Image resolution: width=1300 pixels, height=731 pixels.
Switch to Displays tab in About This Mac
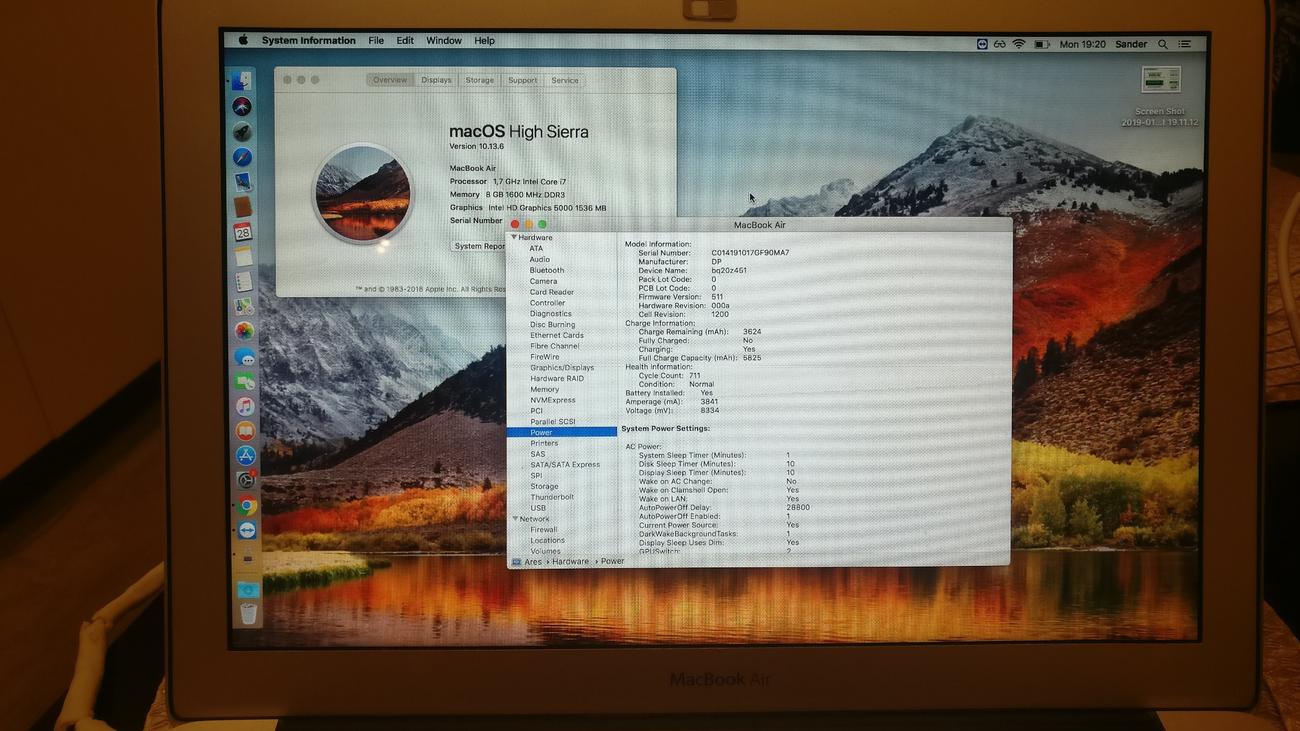(436, 80)
